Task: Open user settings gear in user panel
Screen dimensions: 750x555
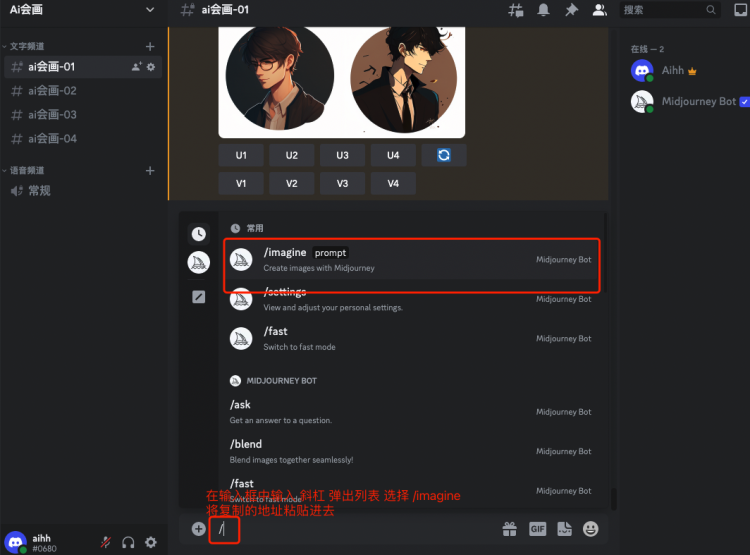Action: (151, 543)
